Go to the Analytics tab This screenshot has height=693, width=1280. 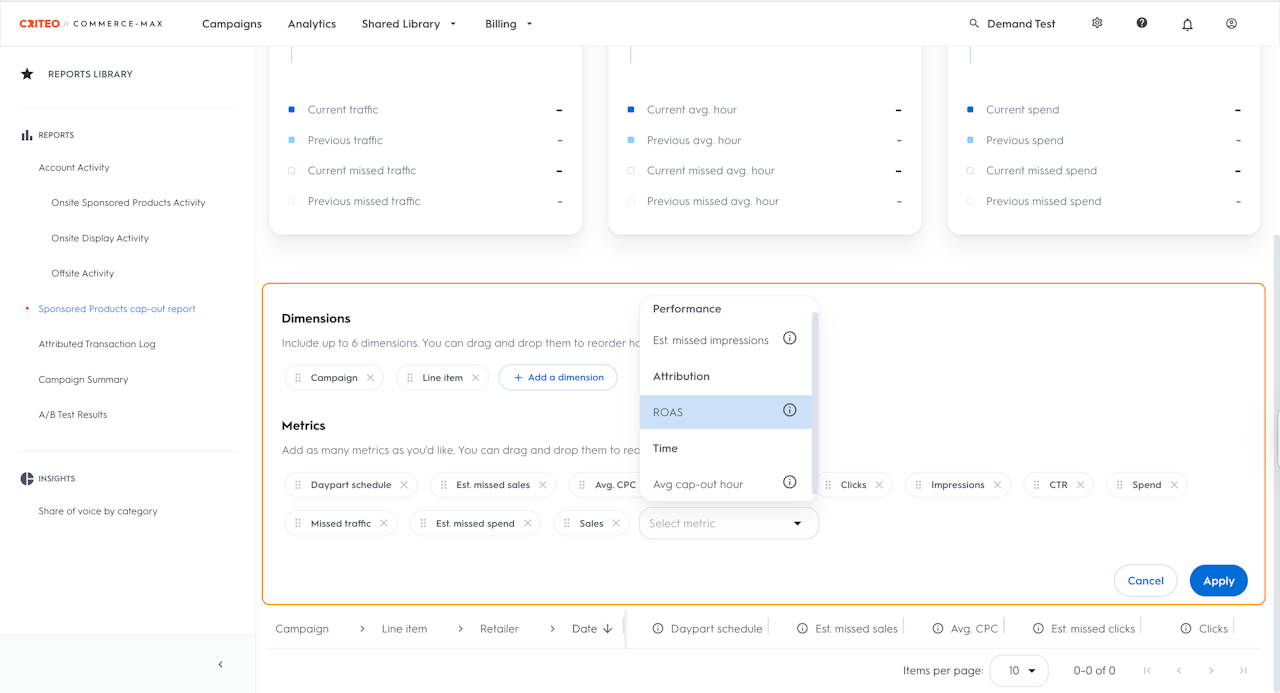pos(311,24)
